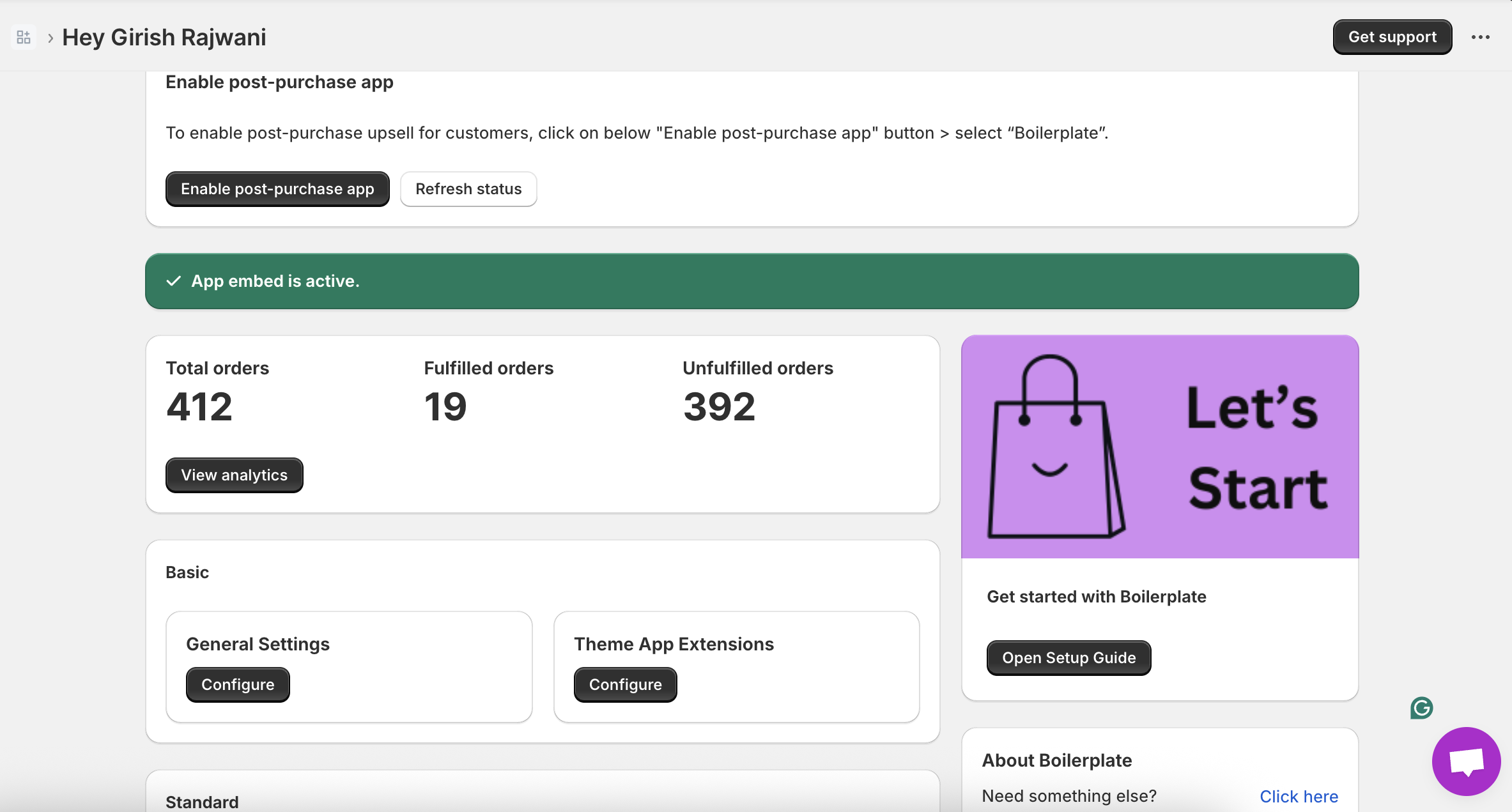Open View analytics
The height and width of the screenshot is (812, 1512).
tap(234, 475)
